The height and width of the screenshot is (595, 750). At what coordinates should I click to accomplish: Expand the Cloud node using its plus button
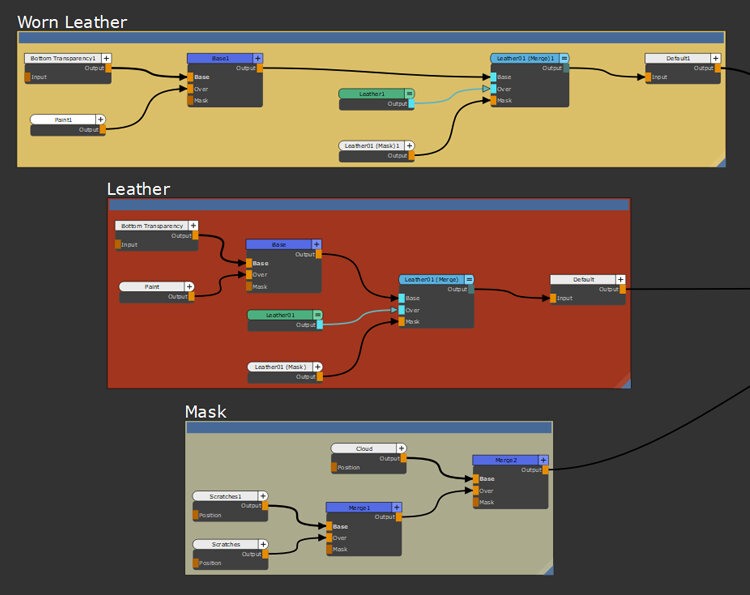pyautogui.click(x=401, y=449)
